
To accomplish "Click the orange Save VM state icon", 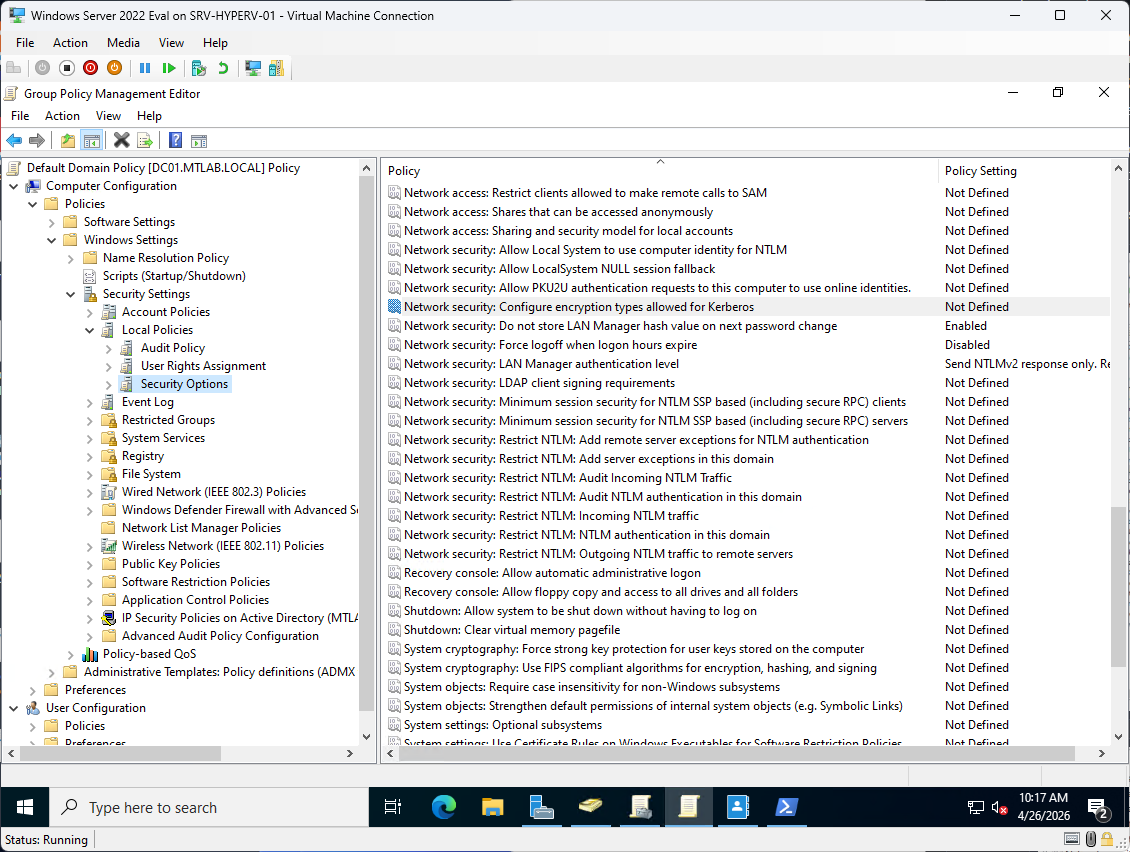I will (114, 68).
